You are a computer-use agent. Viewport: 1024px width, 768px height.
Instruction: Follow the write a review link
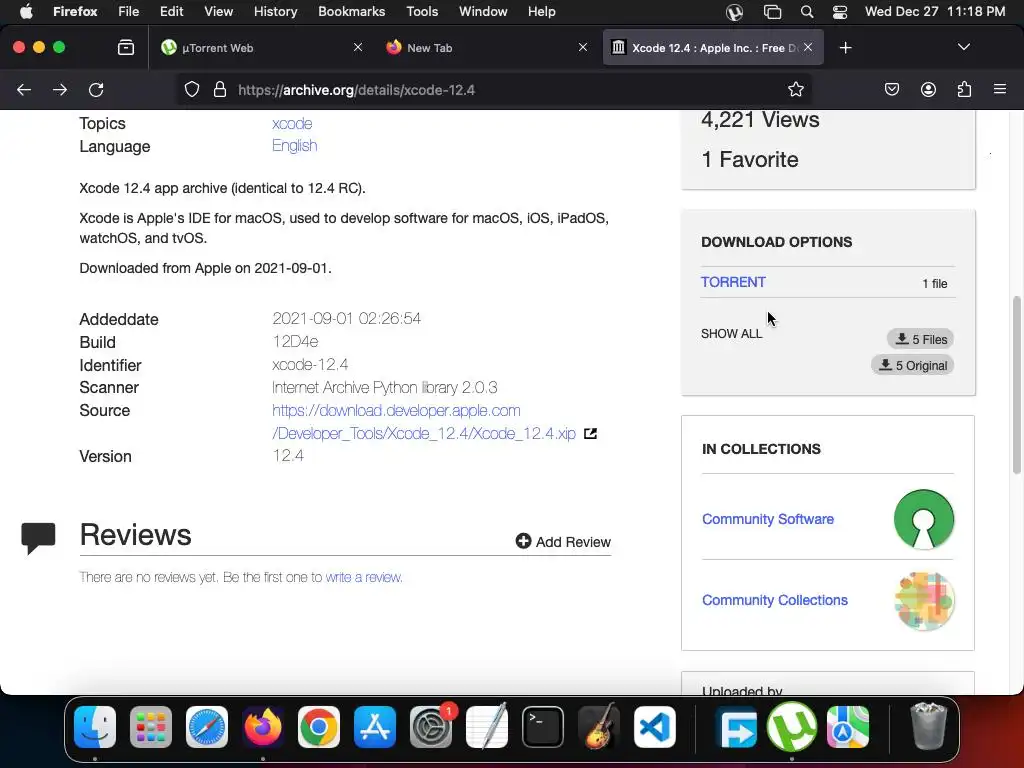(x=364, y=577)
